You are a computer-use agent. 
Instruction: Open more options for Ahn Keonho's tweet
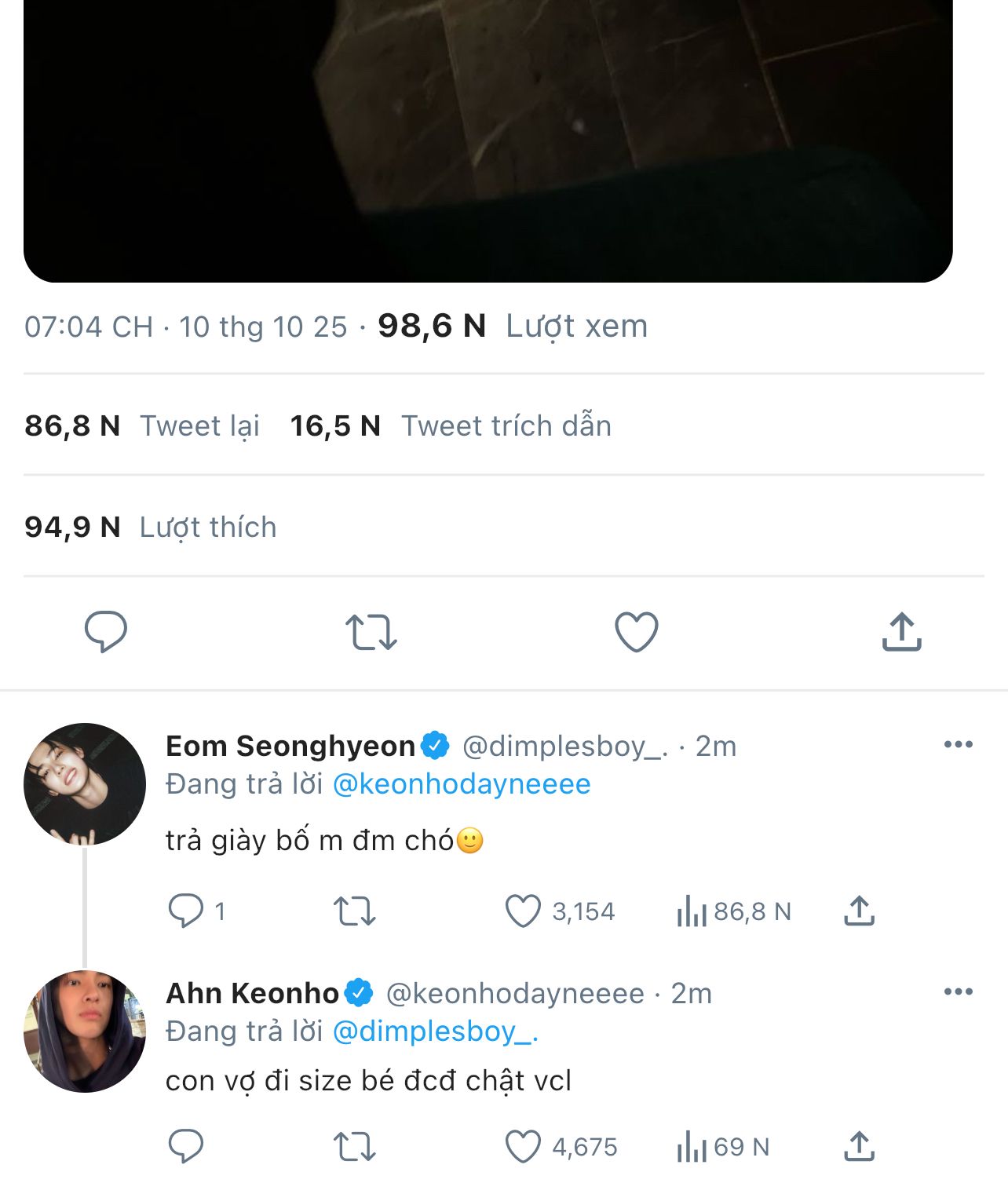click(x=958, y=991)
